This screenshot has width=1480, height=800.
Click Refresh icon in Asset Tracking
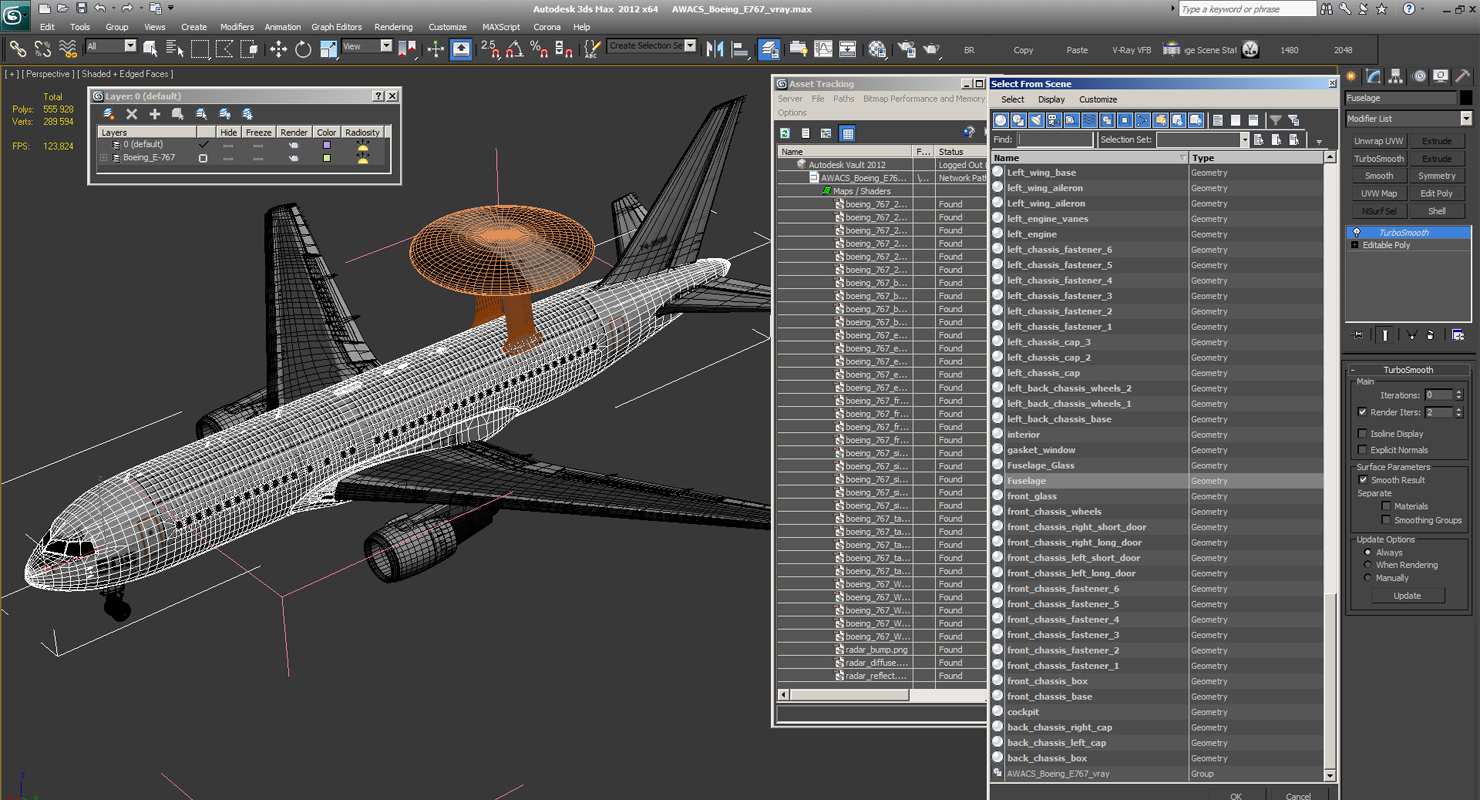(785, 133)
